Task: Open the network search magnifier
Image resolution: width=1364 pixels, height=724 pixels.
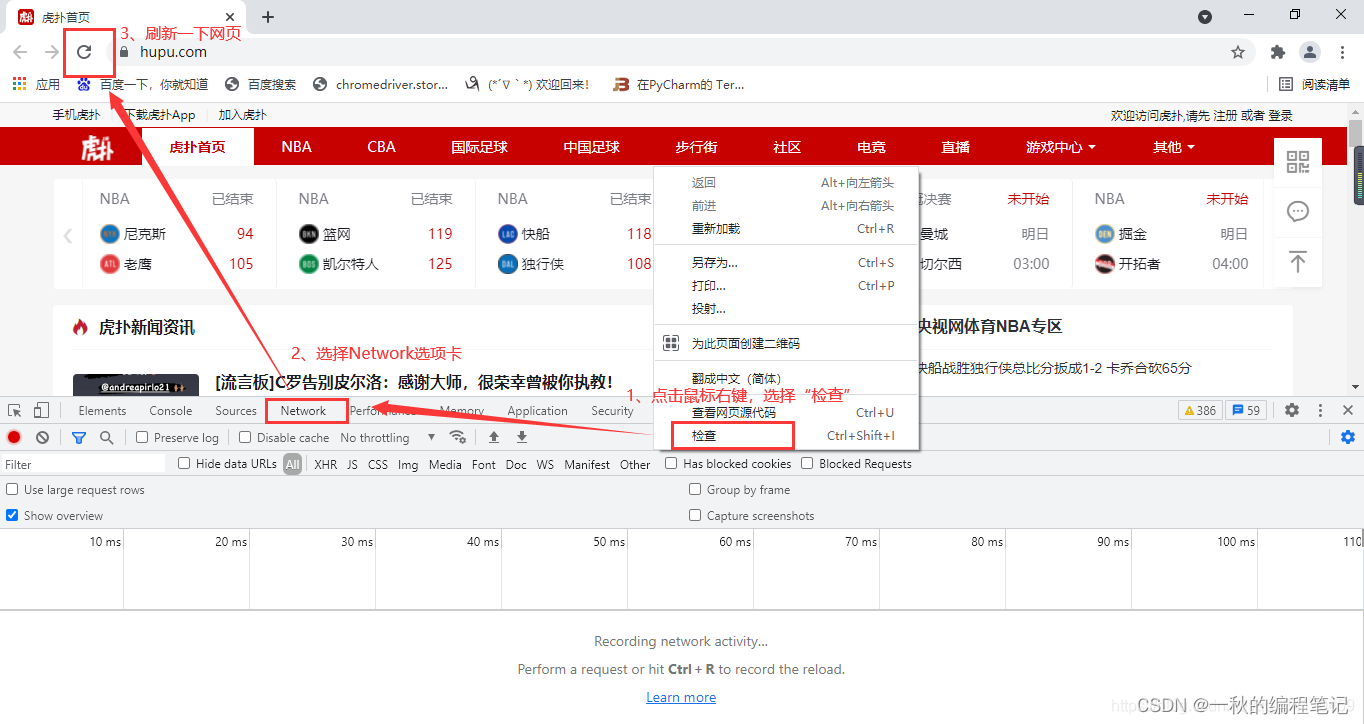Action: (x=107, y=437)
